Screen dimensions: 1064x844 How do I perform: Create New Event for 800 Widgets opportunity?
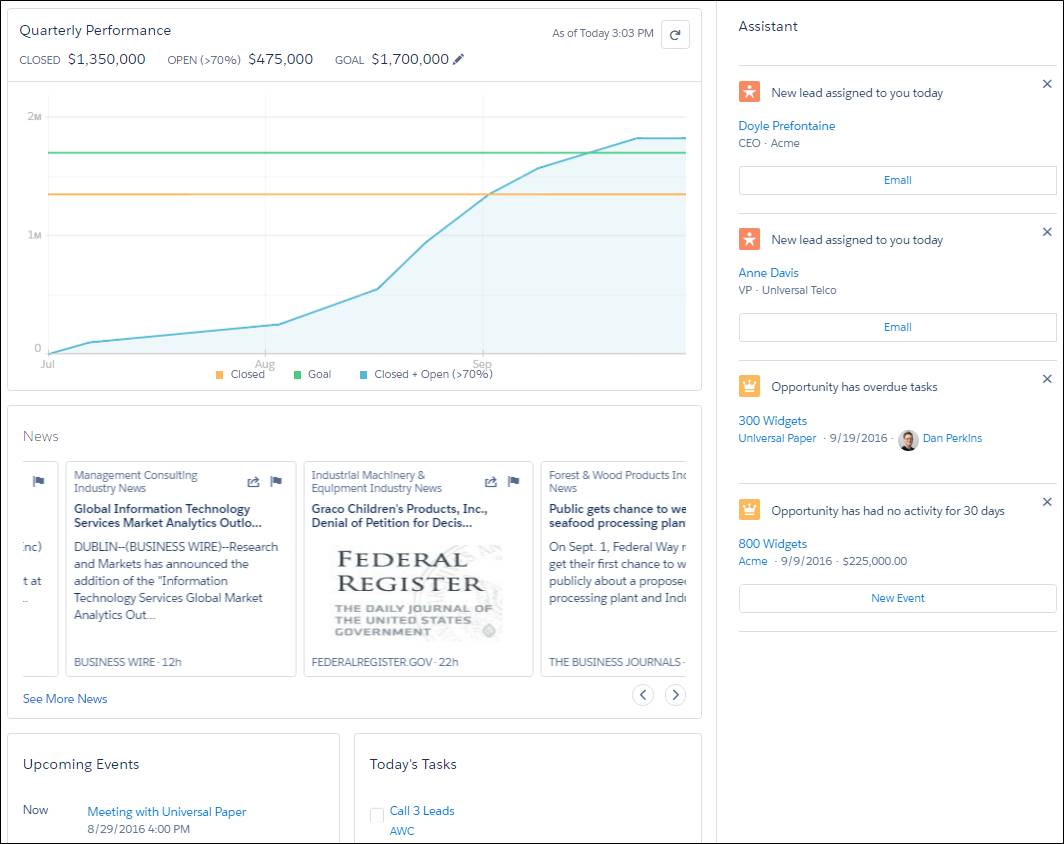pos(897,597)
